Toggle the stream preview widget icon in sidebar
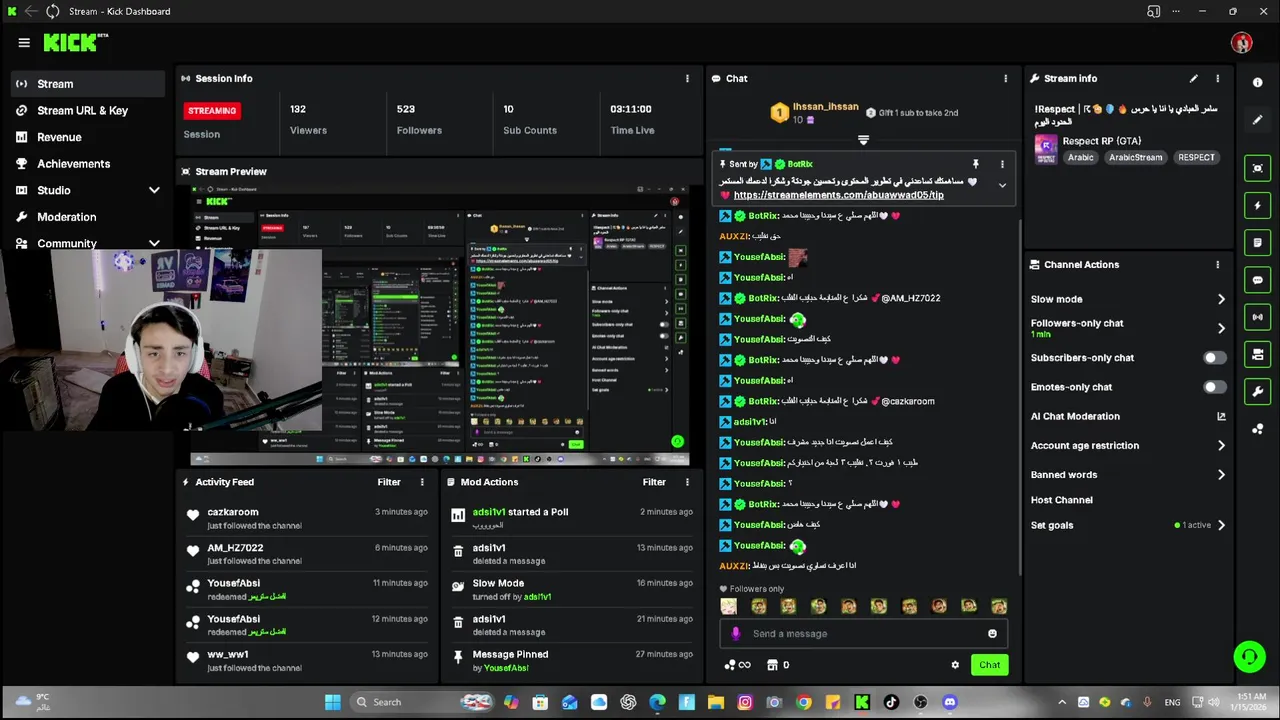Screen dimensions: 1280x720 [x=1258, y=168]
